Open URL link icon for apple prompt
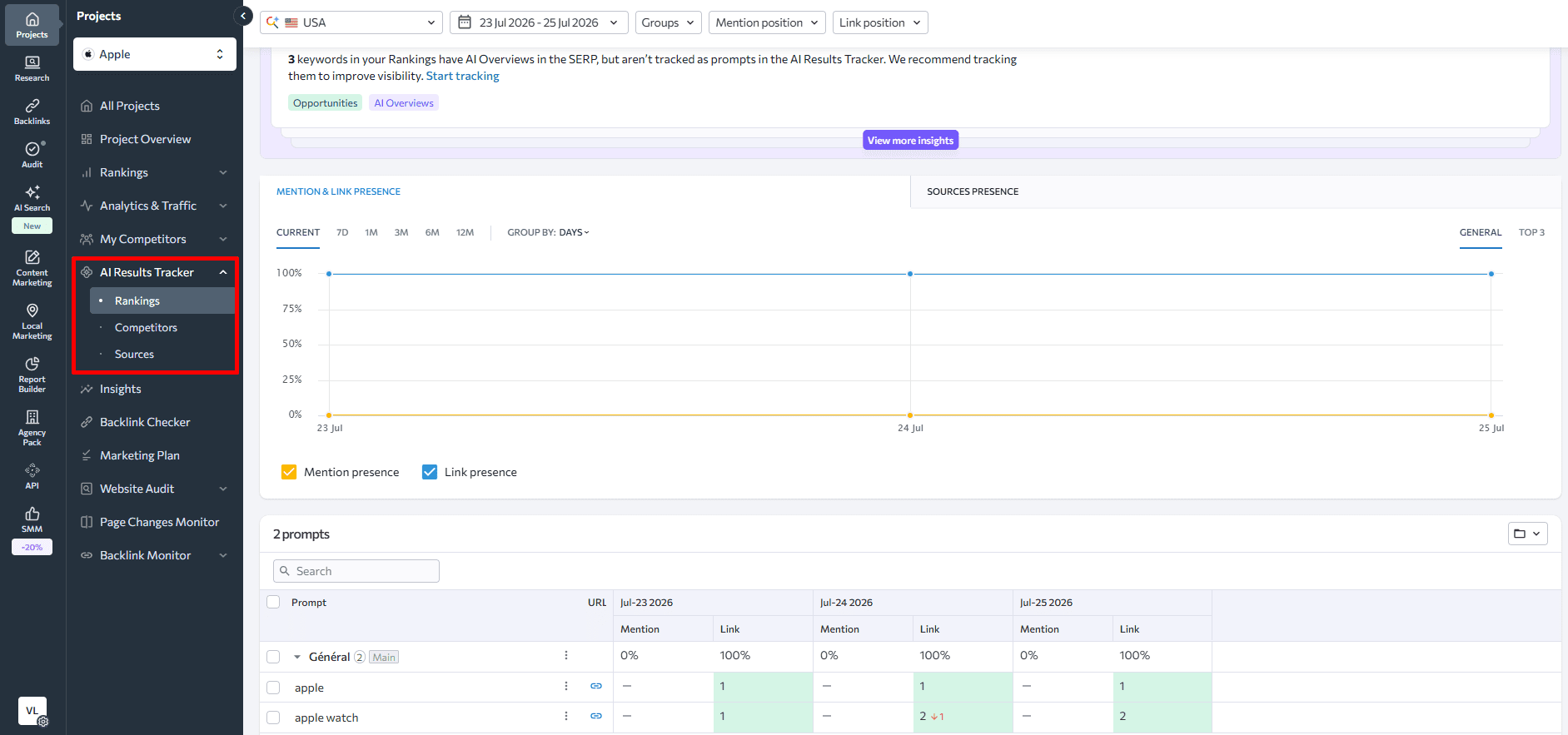This screenshot has width=1568, height=735. pyautogui.click(x=596, y=686)
